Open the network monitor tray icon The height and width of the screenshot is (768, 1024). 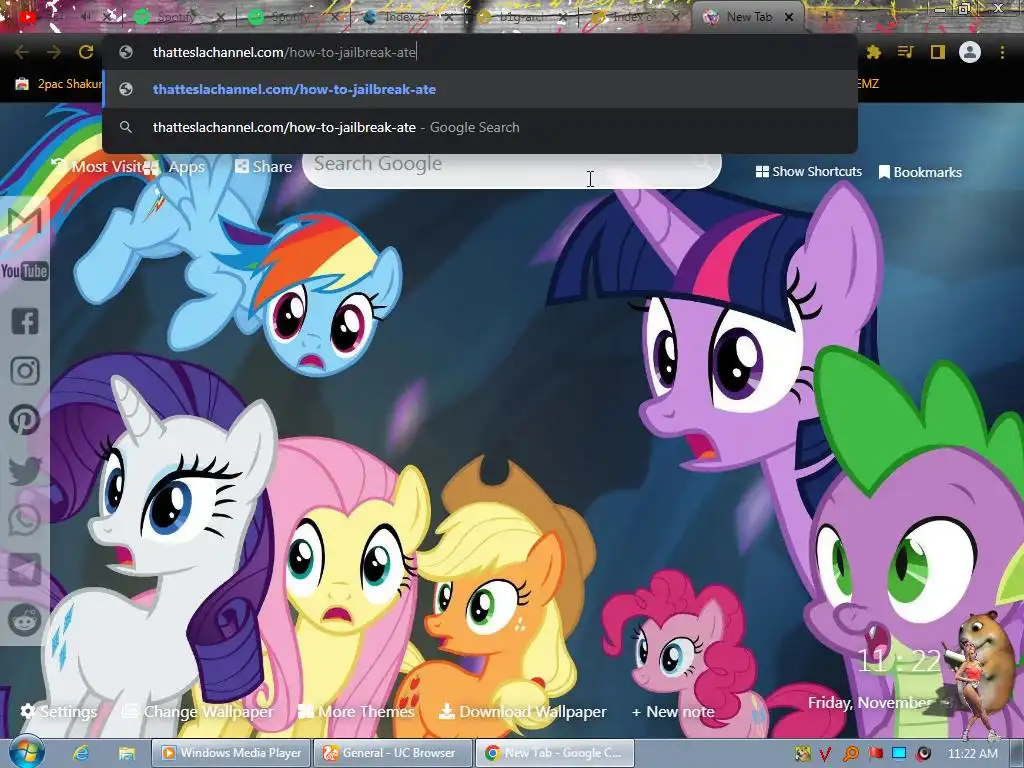(x=899, y=754)
